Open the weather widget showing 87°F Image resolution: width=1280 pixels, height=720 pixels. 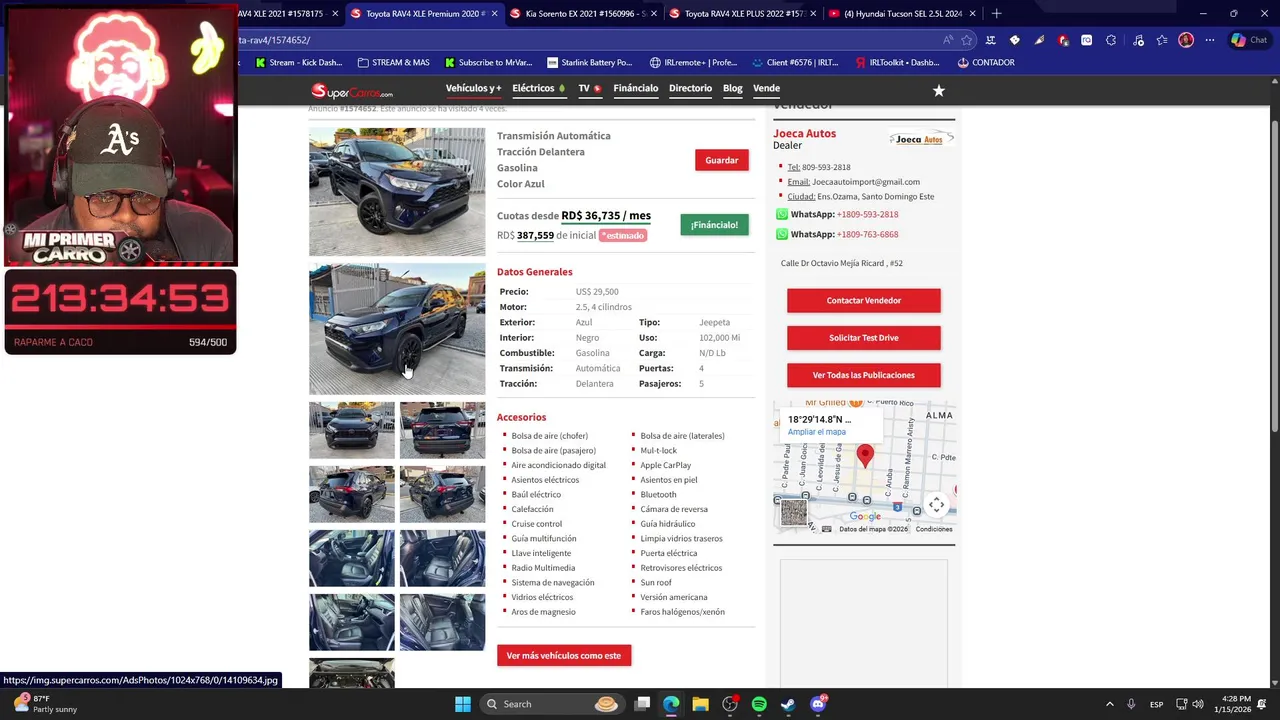[45, 704]
